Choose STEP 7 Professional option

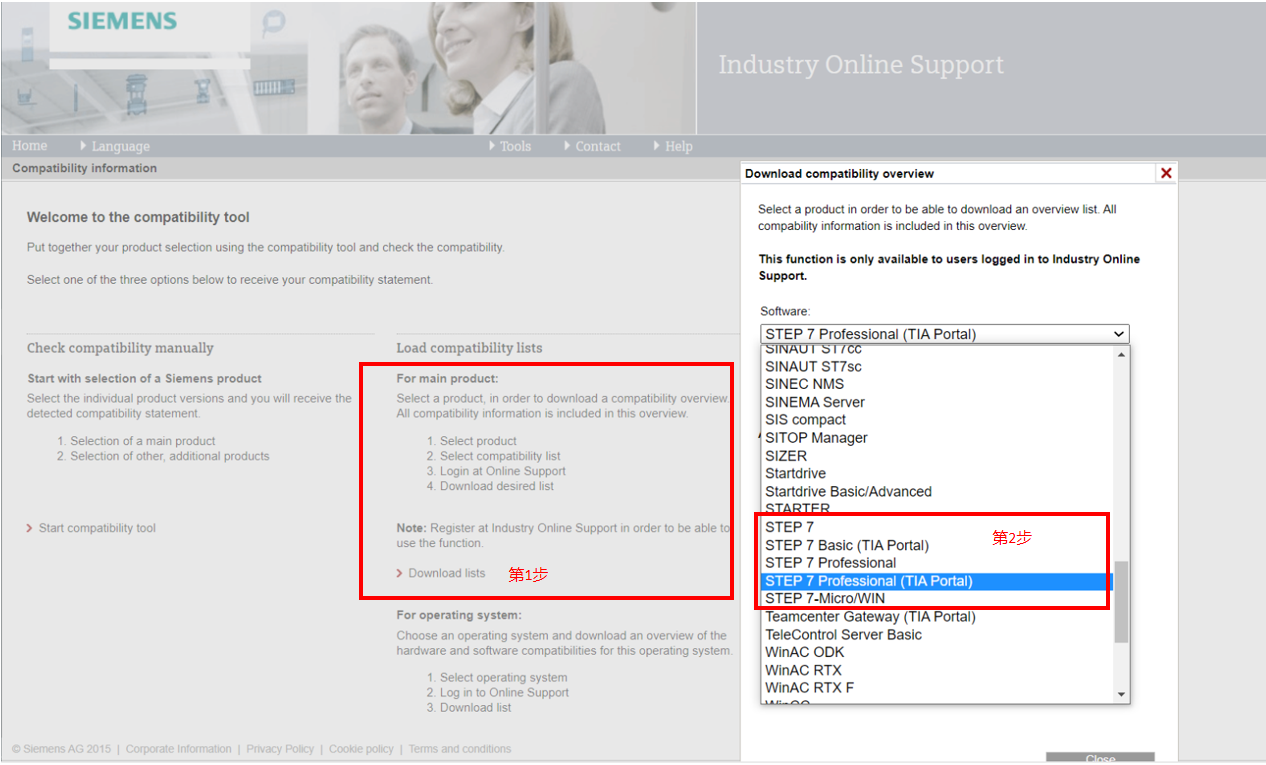coord(937,563)
